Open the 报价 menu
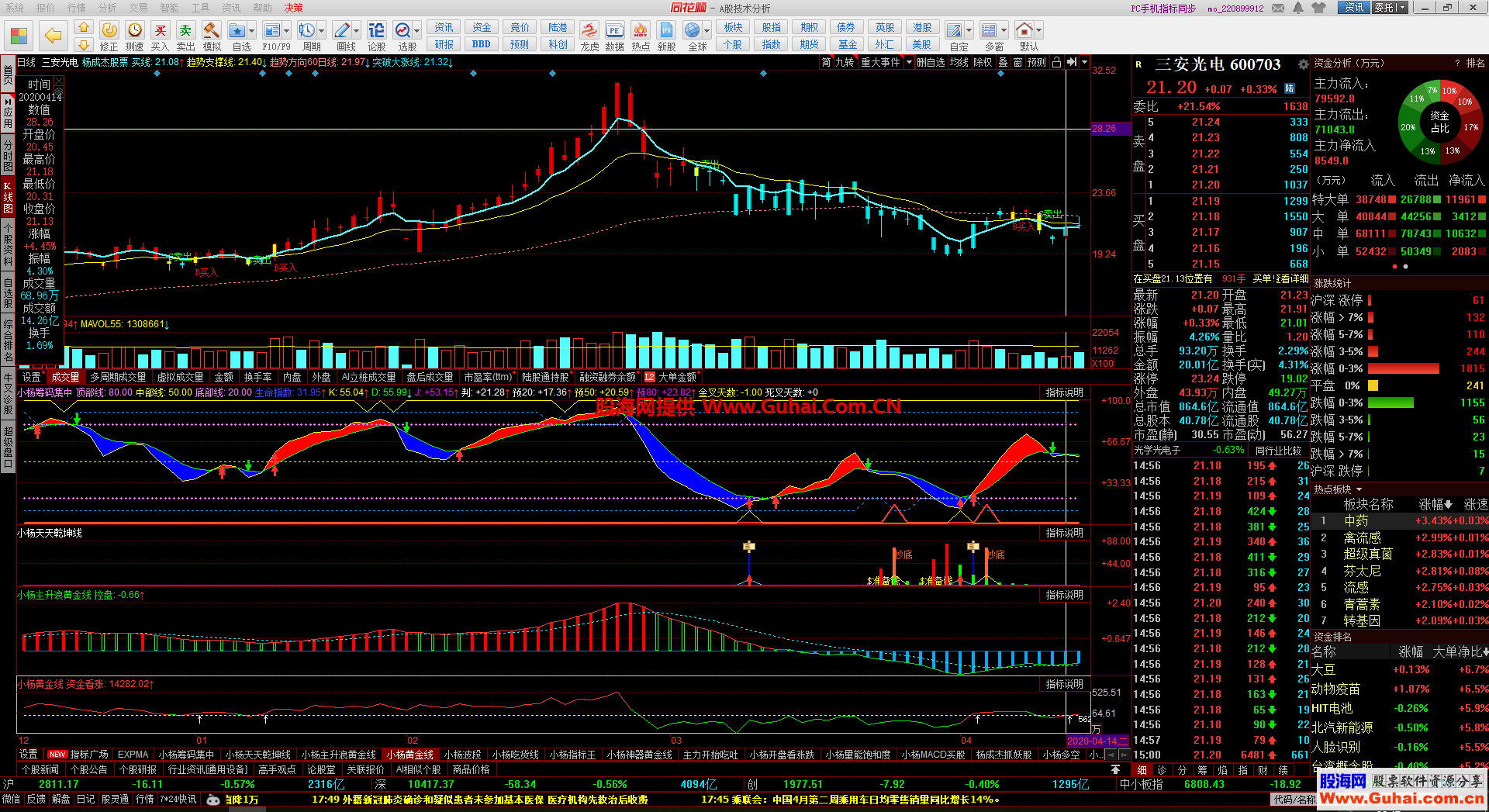 [46, 8]
